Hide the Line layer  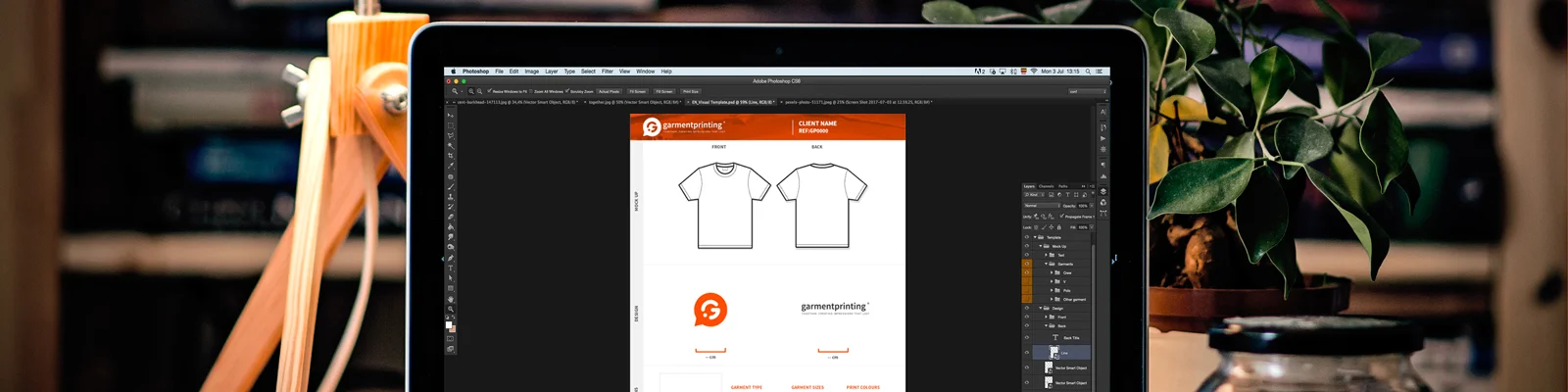(x=1026, y=352)
